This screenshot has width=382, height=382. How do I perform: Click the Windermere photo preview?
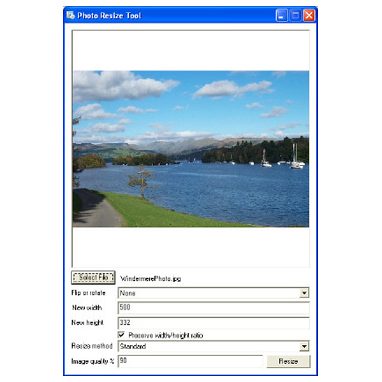click(x=191, y=149)
